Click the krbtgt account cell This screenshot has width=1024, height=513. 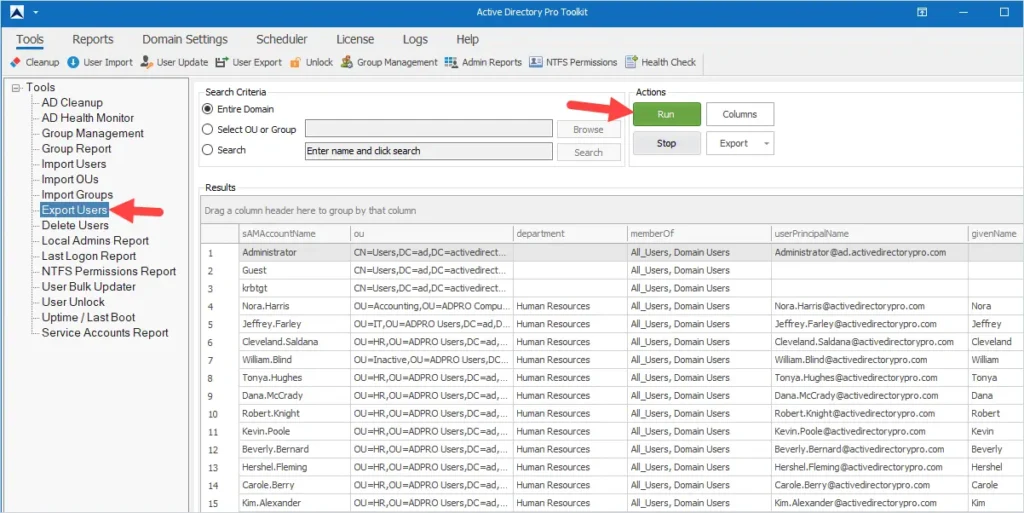(x=295, y=288)
